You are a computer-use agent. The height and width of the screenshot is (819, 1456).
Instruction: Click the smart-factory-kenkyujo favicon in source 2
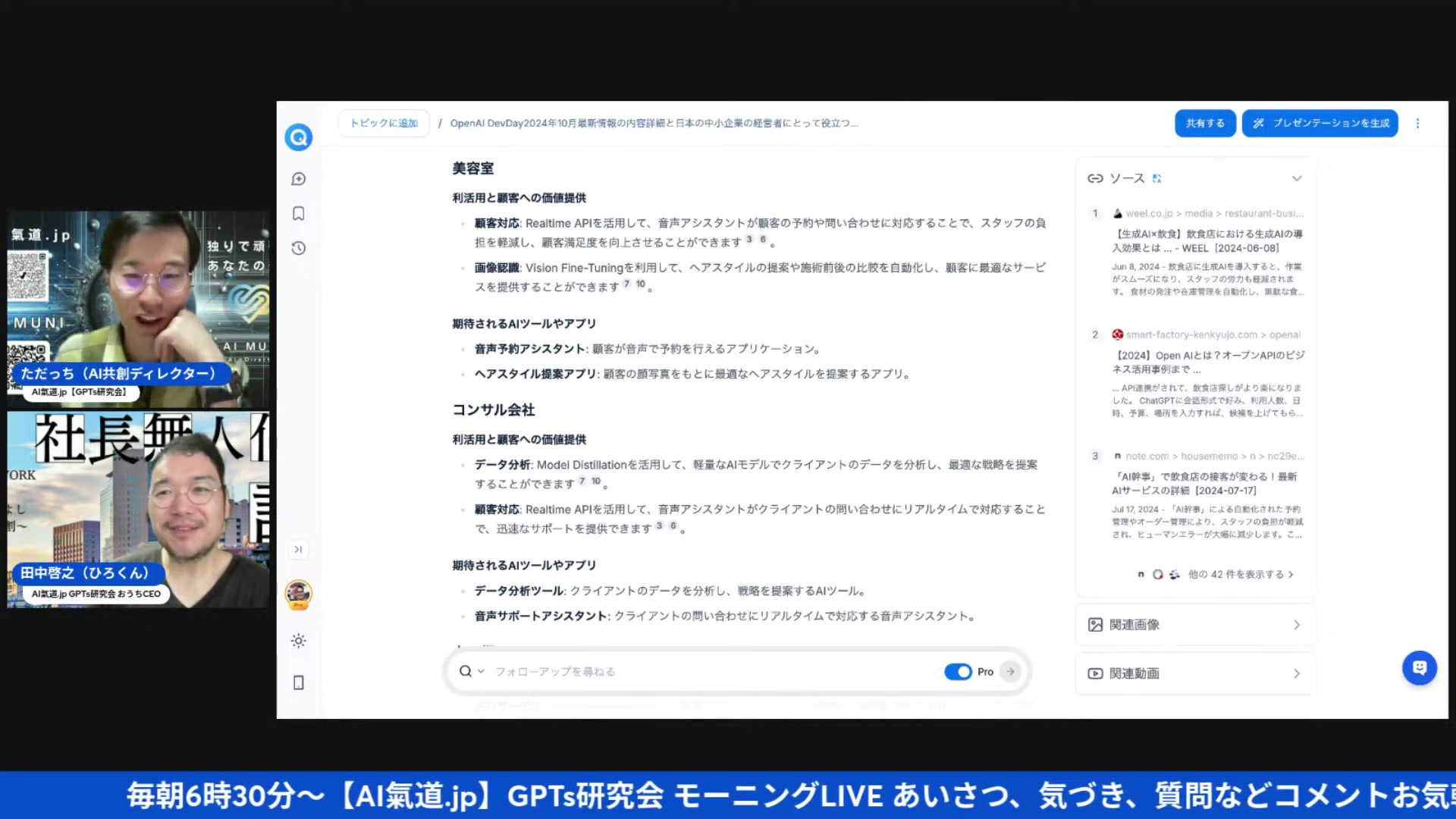coord(1117,334)
